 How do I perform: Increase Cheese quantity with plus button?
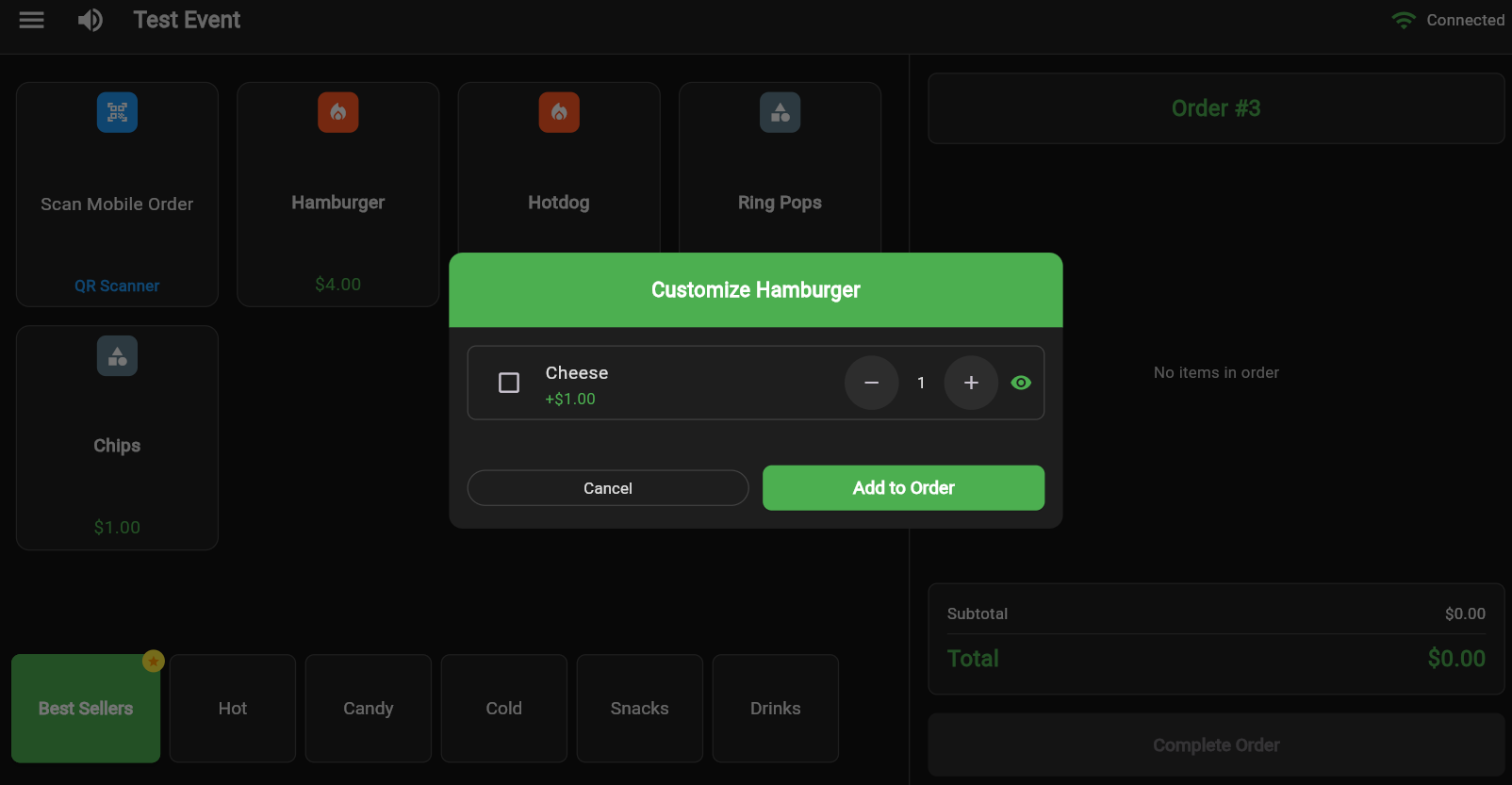pyautogui.click(x=971, y=383)
